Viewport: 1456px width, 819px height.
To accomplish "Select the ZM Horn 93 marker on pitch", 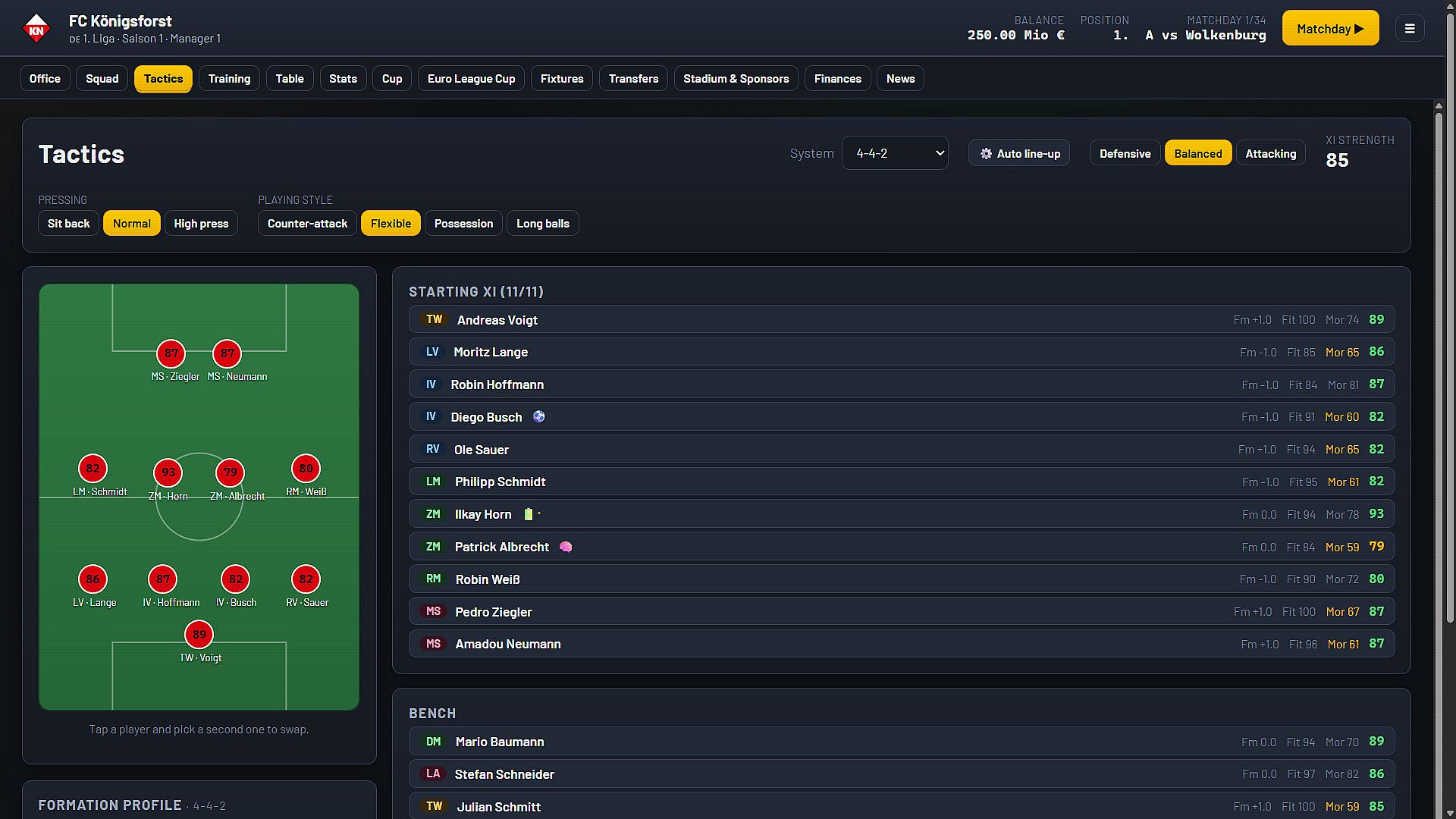I will click(x=168, y=472).
